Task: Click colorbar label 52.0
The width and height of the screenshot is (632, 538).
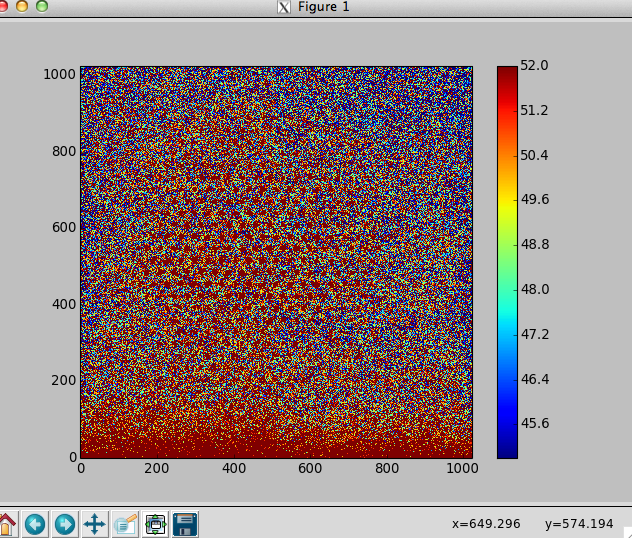Action: click(x=534, y=65)
